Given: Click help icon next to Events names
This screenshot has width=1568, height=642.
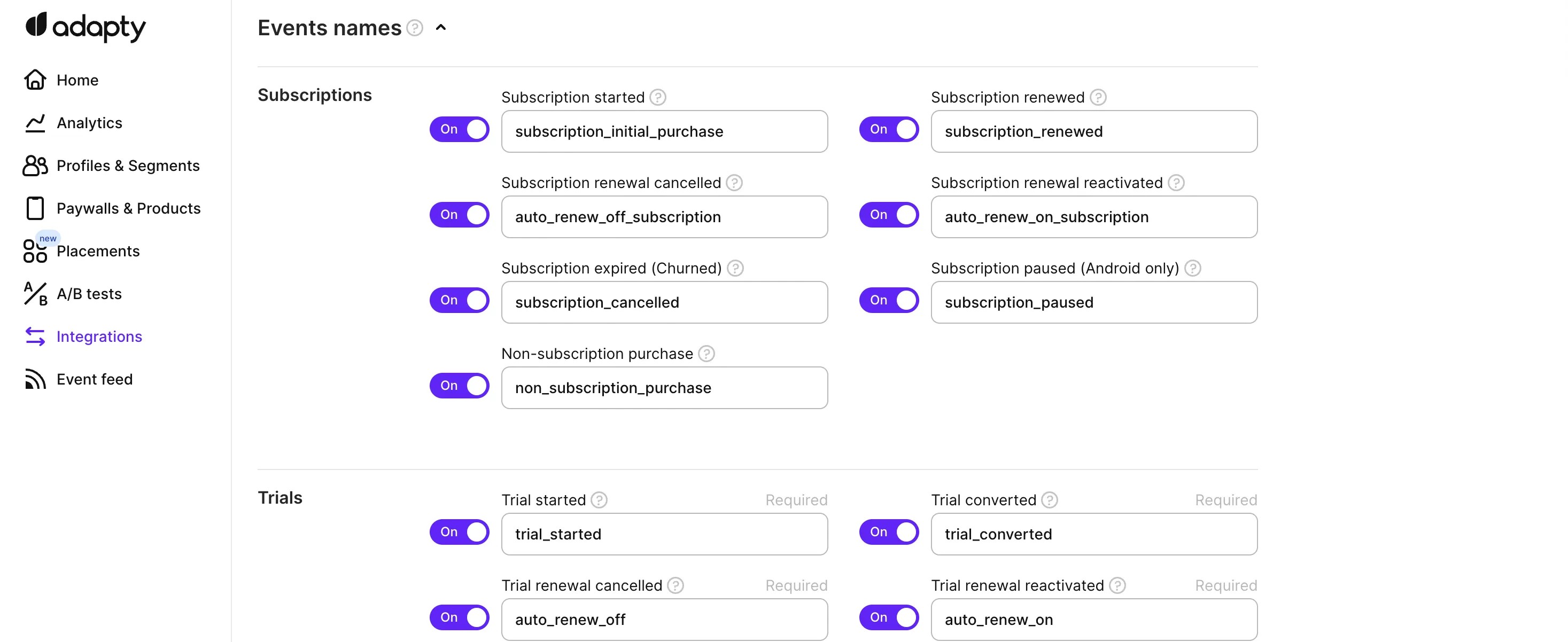Looking at the screenshot, I should tap(415, 28).
